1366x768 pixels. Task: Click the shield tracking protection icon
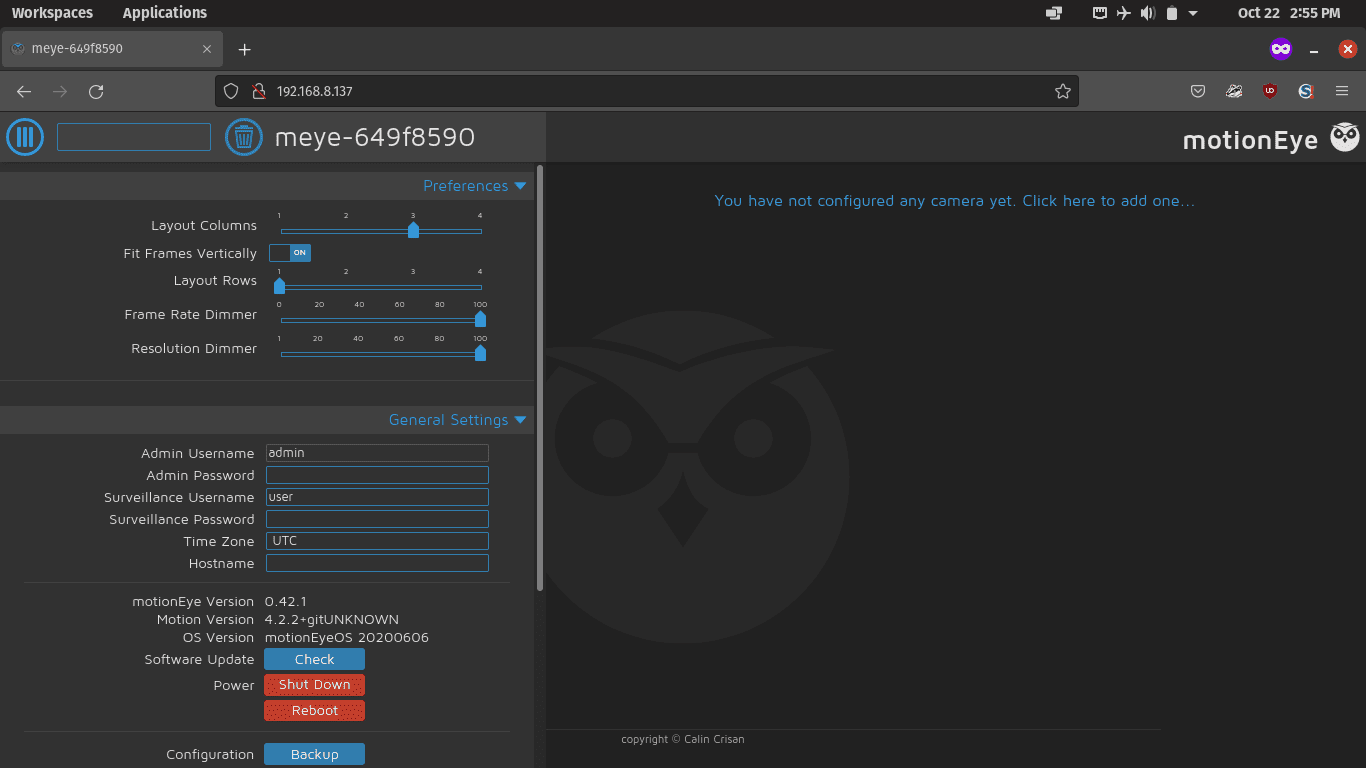coord(231,91)
